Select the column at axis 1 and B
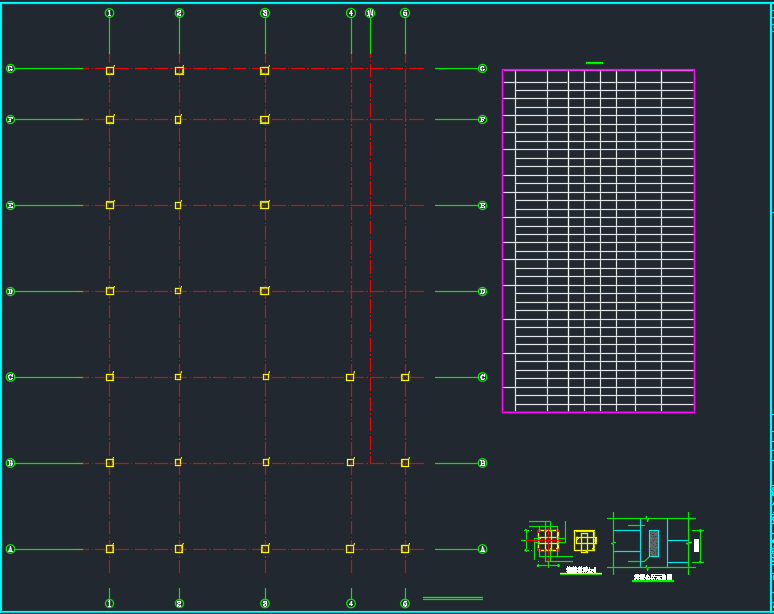The width and height of the screenshot is (774, 614). 110,462
